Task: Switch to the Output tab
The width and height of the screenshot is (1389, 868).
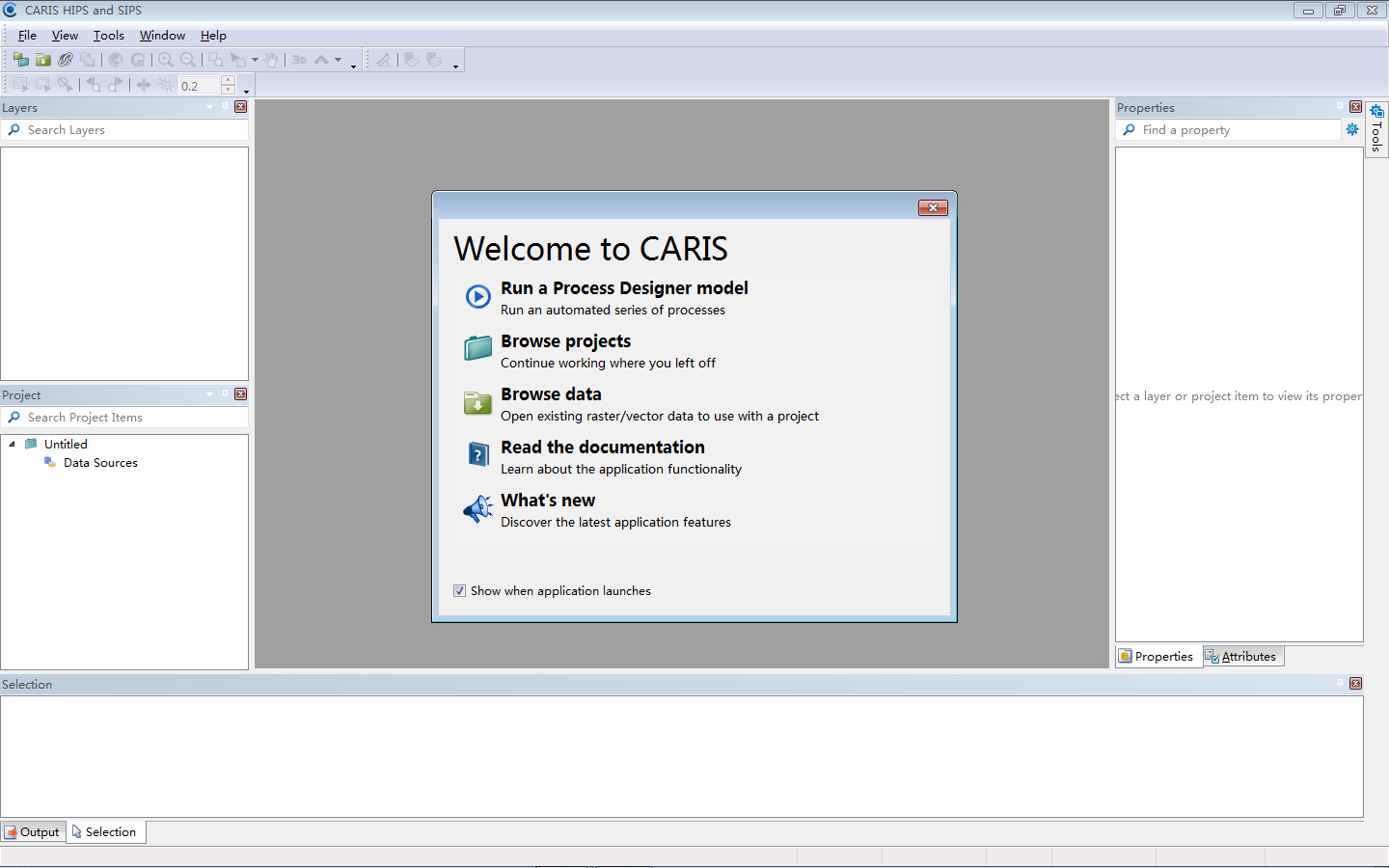Action: point(34,831)
